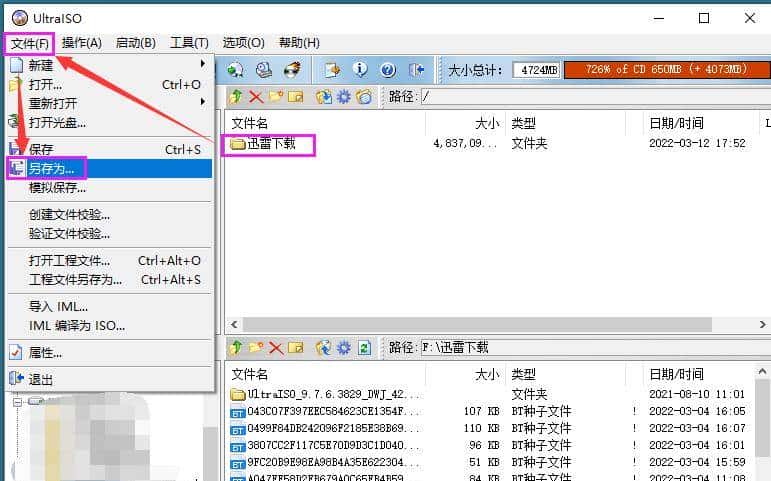771x481 pixels.
Task: Go up one level in the local pane
Action: click(x=236, y=348)
